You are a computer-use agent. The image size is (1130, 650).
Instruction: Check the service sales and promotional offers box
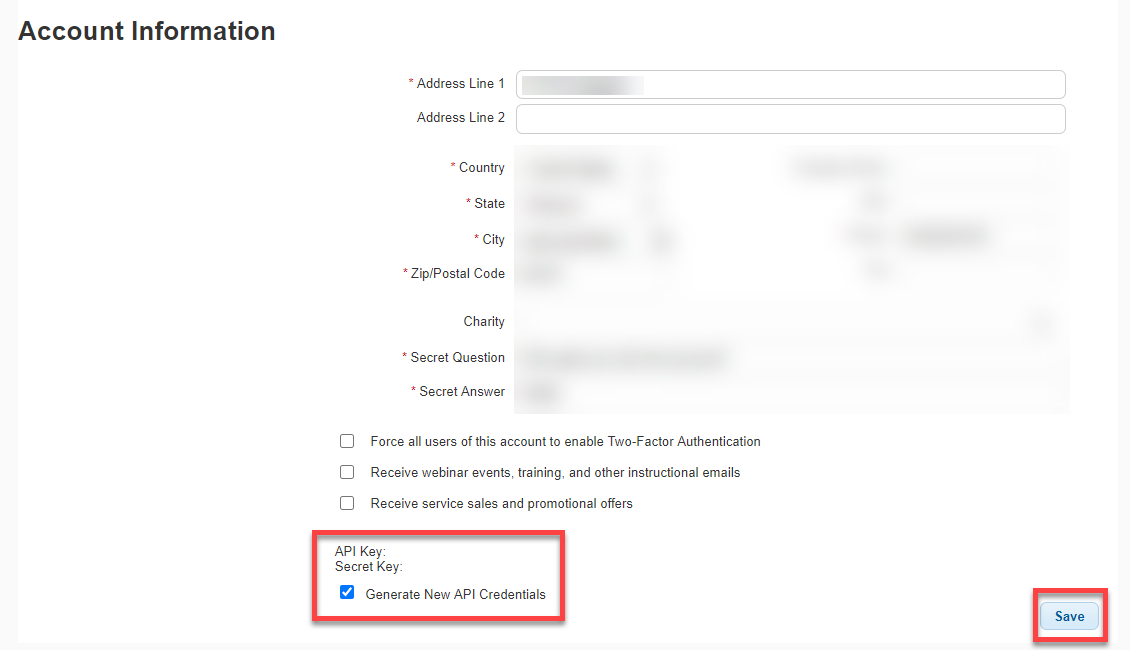347,503
